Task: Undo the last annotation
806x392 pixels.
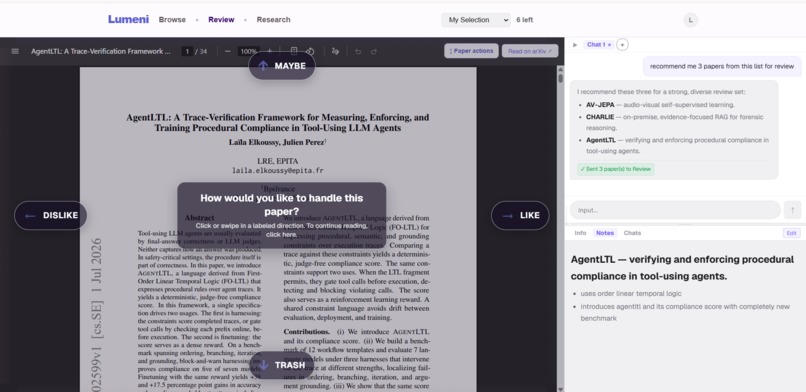Action: pyautogui.click(x=358, y=51)
